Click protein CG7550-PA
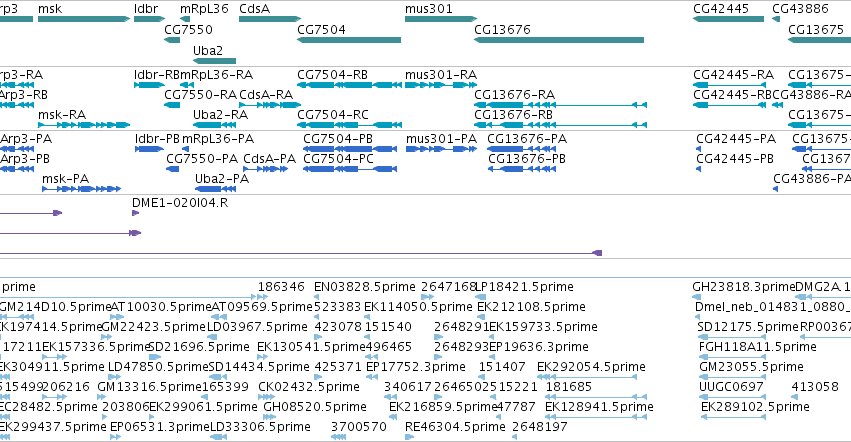The image size is (851, 442). 173,169
